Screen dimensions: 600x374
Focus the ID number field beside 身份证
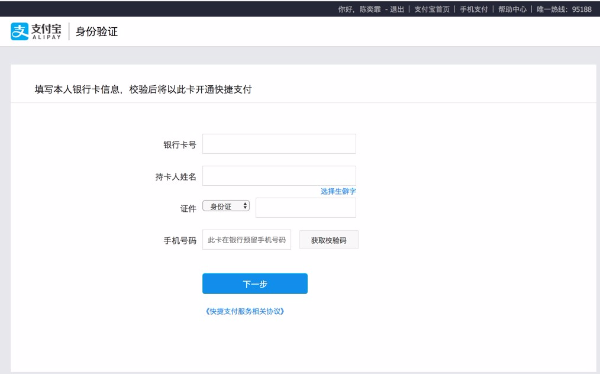pyautogui.click(x=305, y=207)
